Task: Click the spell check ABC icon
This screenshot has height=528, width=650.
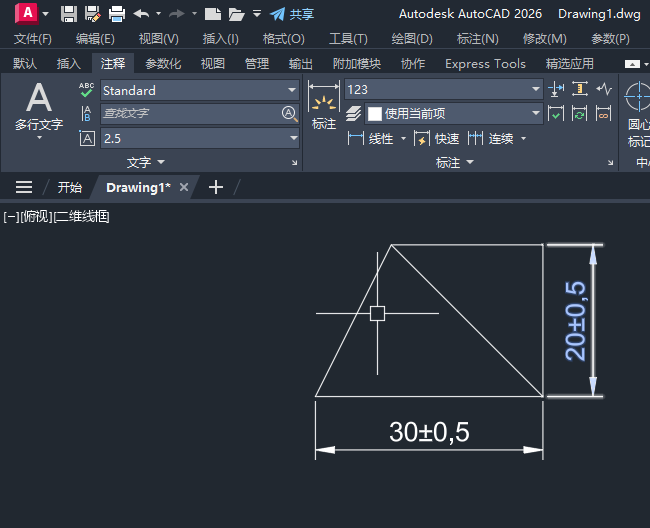Action: coord(86,90)
